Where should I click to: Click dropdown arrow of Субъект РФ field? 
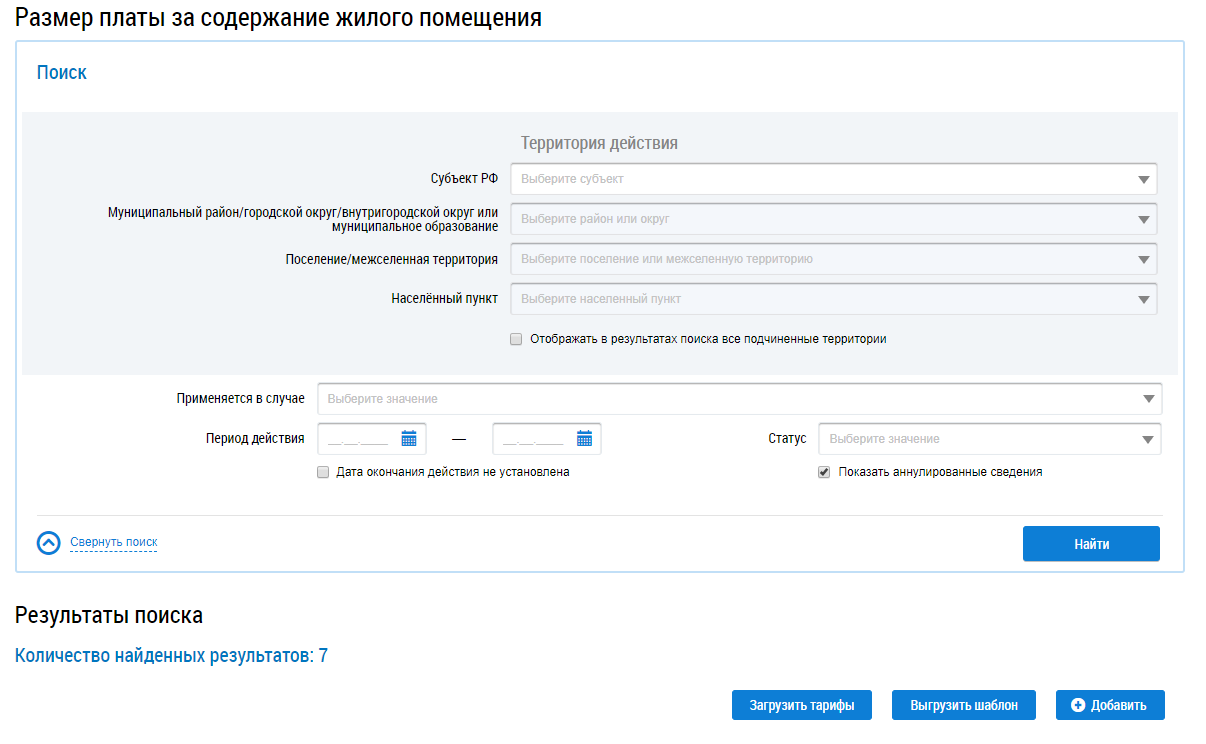[x=1144, y=180]
